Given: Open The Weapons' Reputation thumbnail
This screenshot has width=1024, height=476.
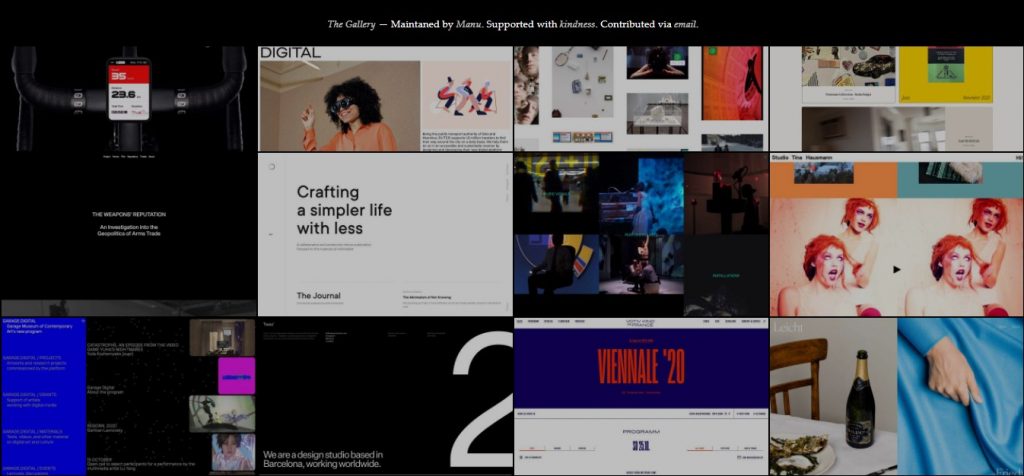Looking at the screenshot, I should coord(128,228).
